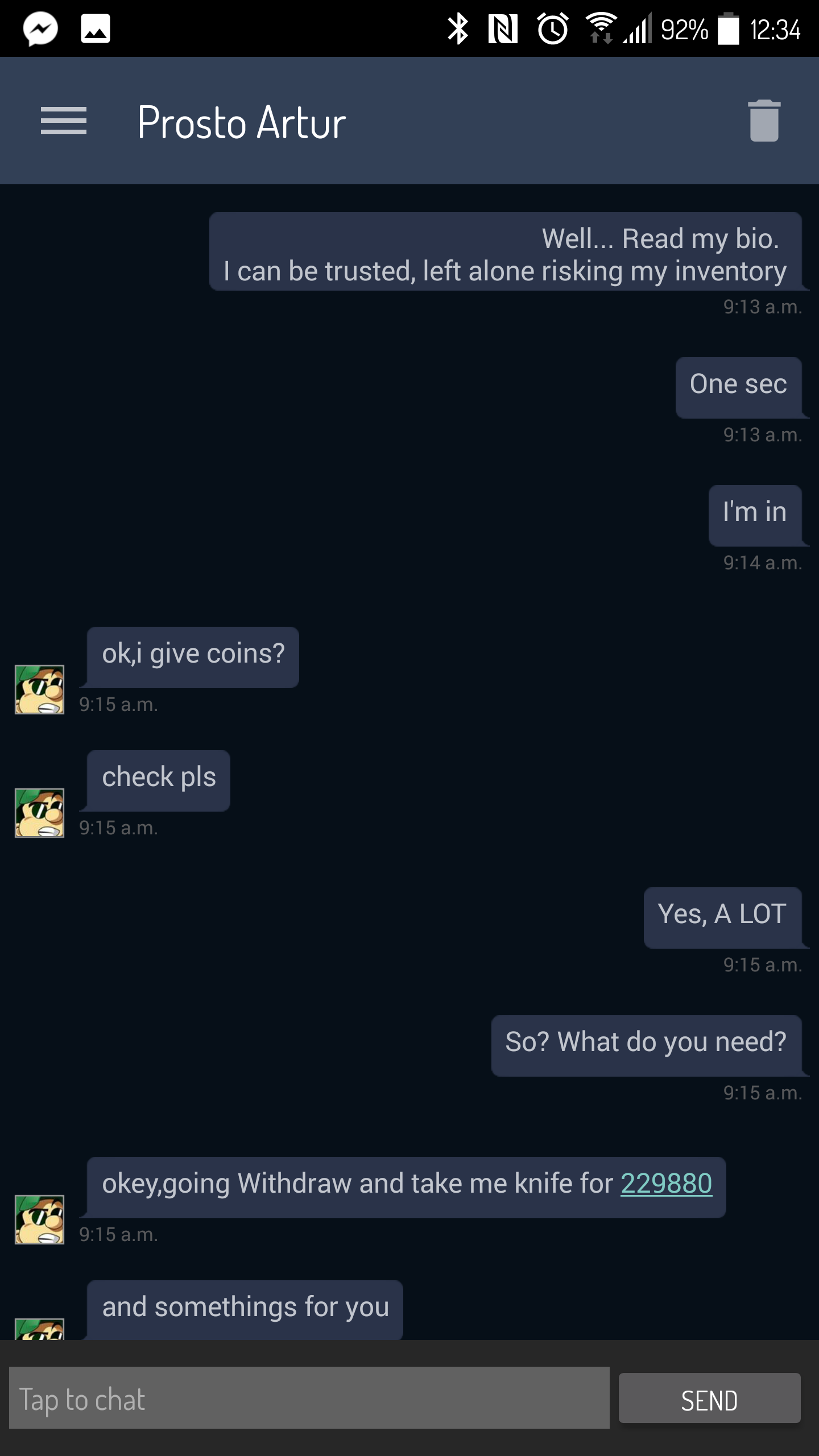Tap the avatar next to 'ok,i give coins?'

[x=39, y=689]
